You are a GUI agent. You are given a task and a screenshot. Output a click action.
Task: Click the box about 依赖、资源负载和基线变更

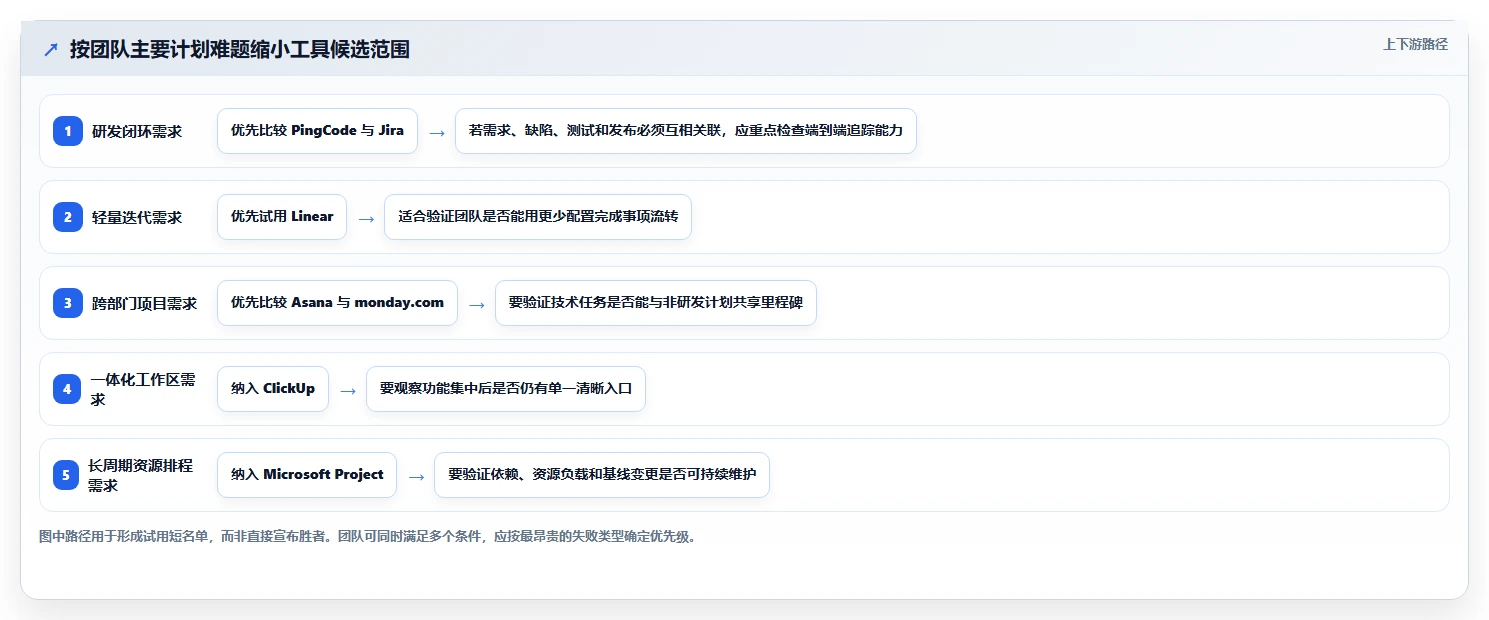coord(602,475)
